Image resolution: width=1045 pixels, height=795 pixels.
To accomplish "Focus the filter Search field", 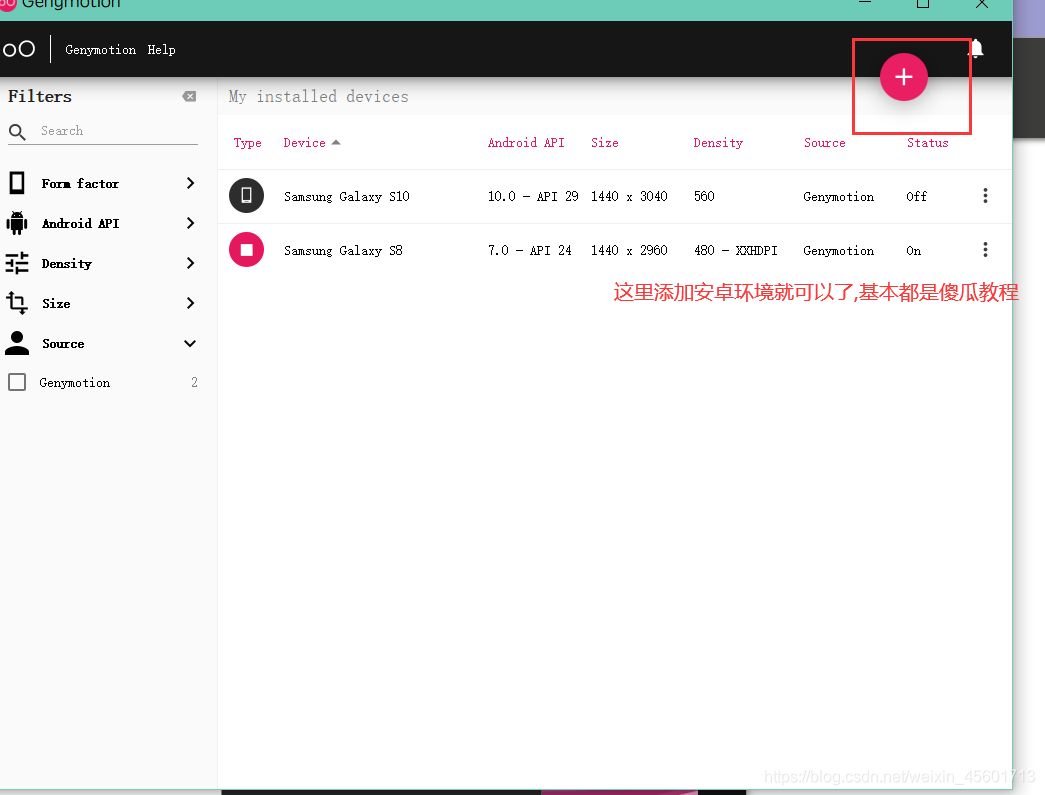I will pyautogui.click(x=119, y=131).
